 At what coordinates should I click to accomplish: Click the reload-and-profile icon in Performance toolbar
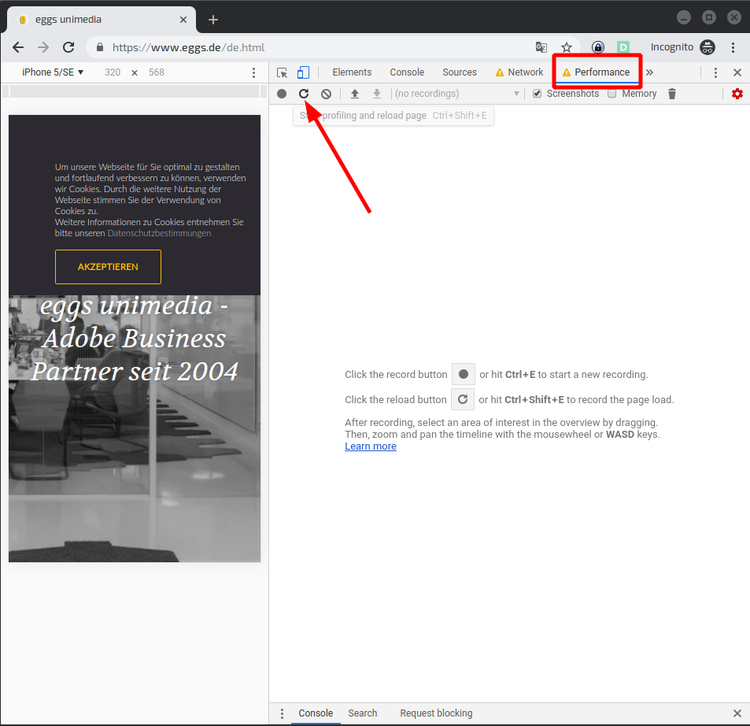pyautogui.click(x=304, y=94)
